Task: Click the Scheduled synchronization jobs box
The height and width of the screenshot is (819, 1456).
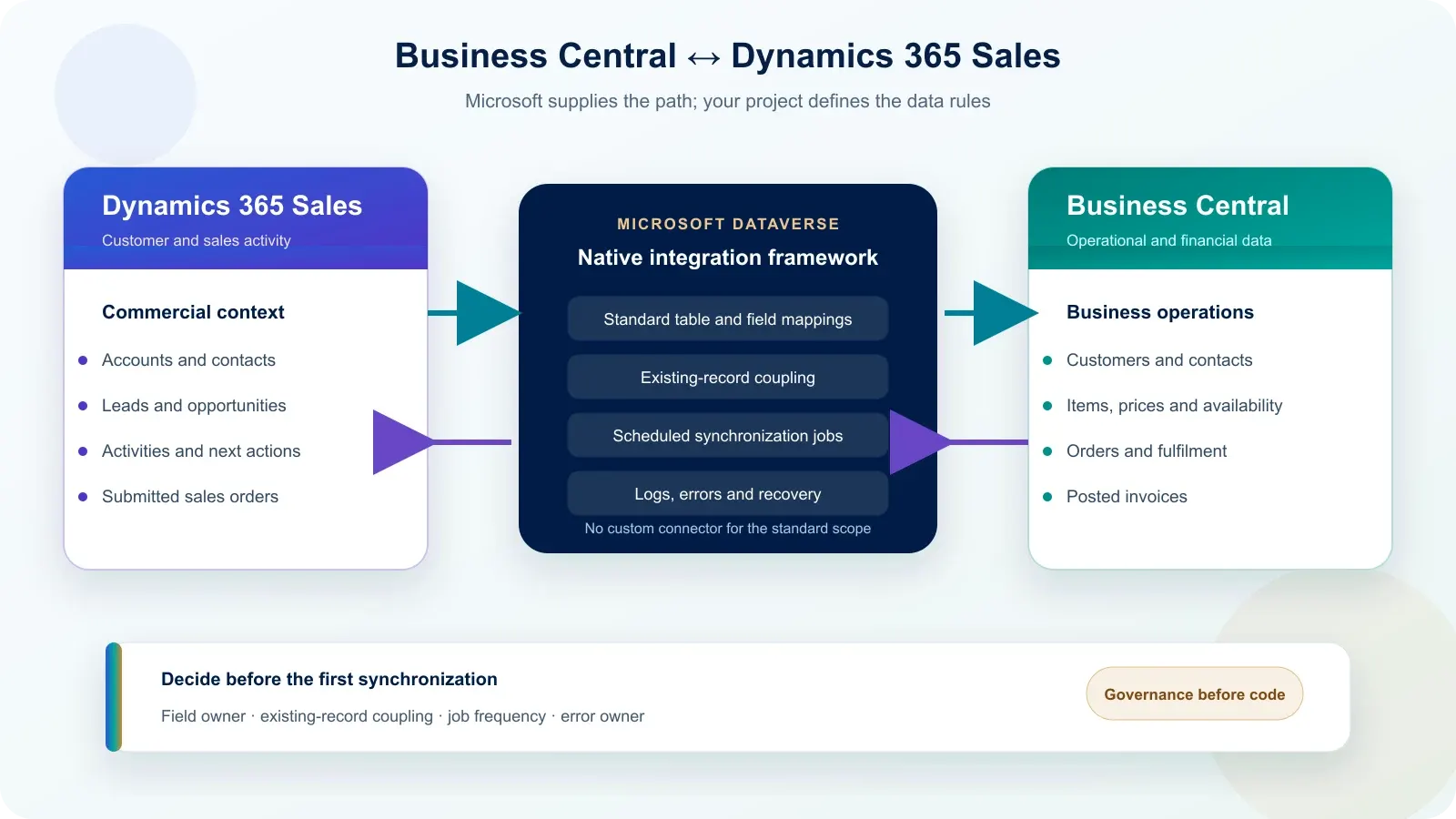Action: [728, 436]
